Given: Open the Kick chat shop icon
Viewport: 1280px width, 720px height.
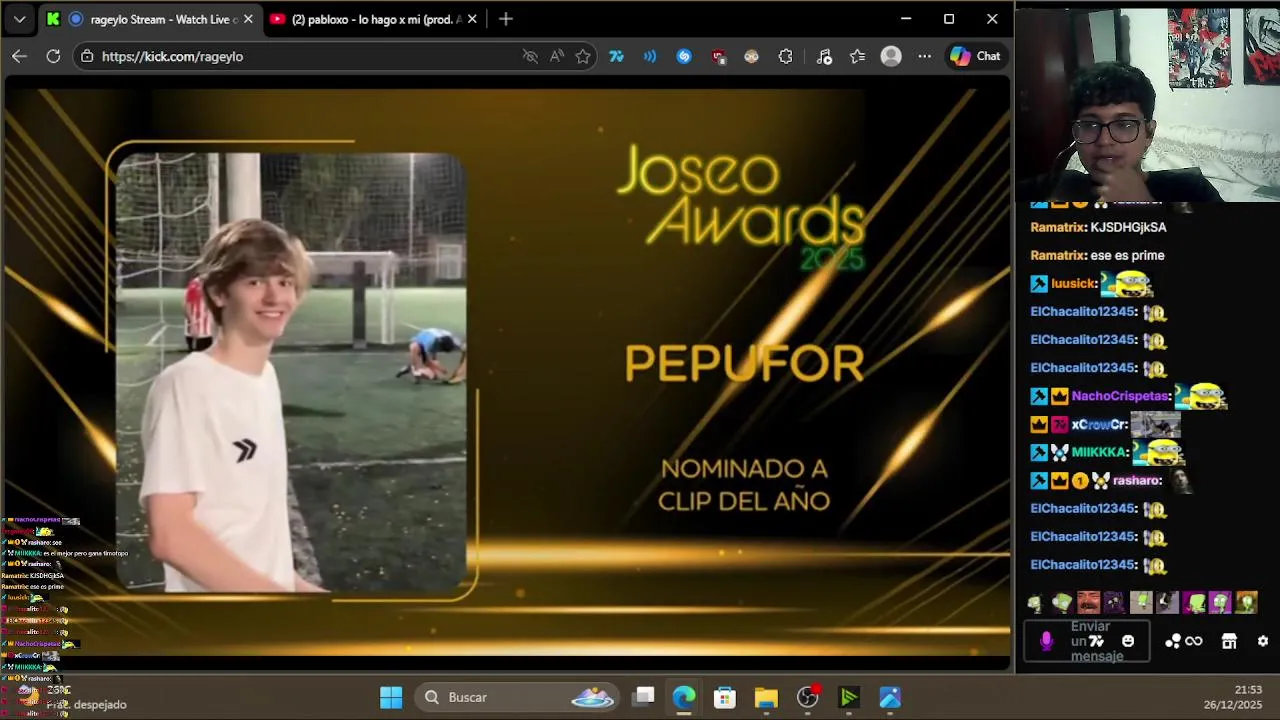Looking at the screenshot, I should (x=1229, y=641).
